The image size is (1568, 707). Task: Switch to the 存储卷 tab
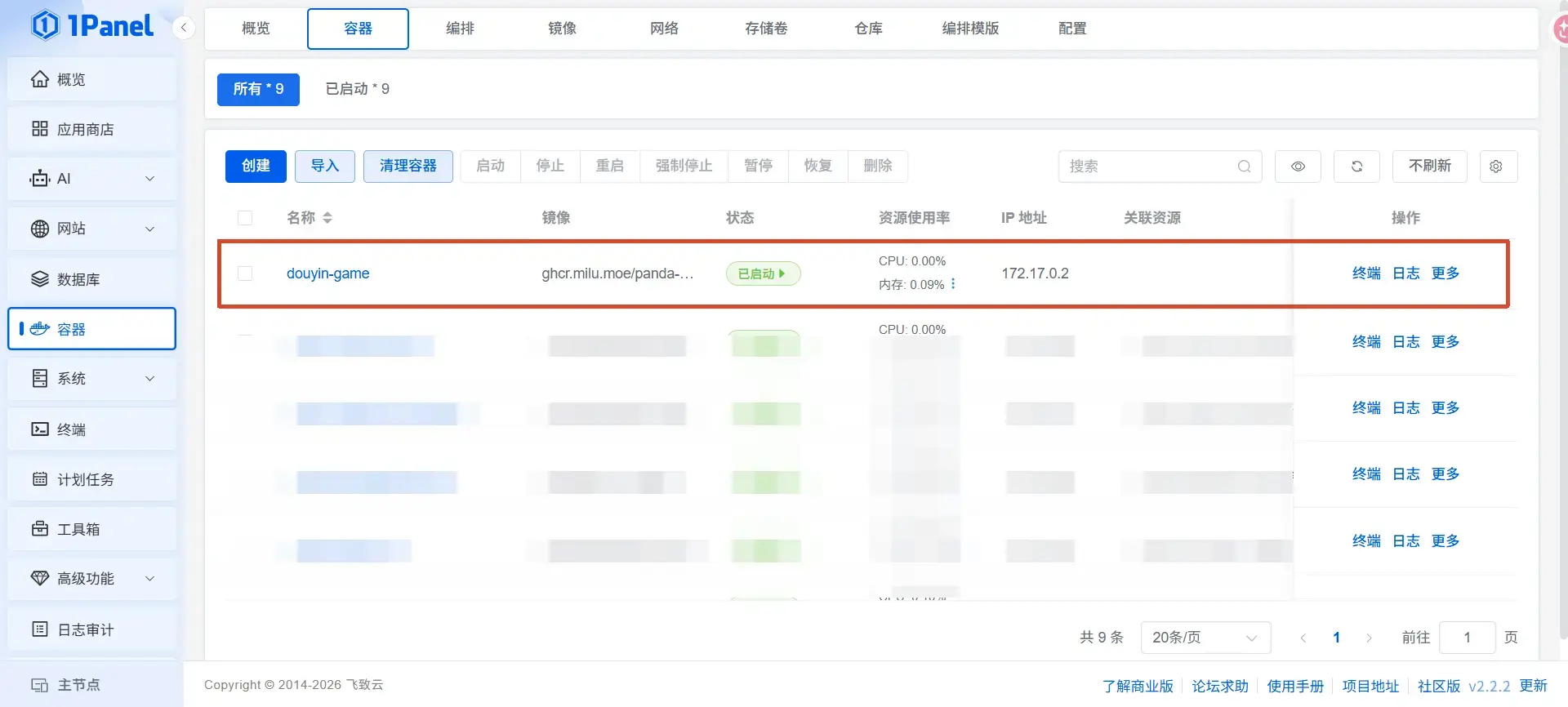click(766, 29)
